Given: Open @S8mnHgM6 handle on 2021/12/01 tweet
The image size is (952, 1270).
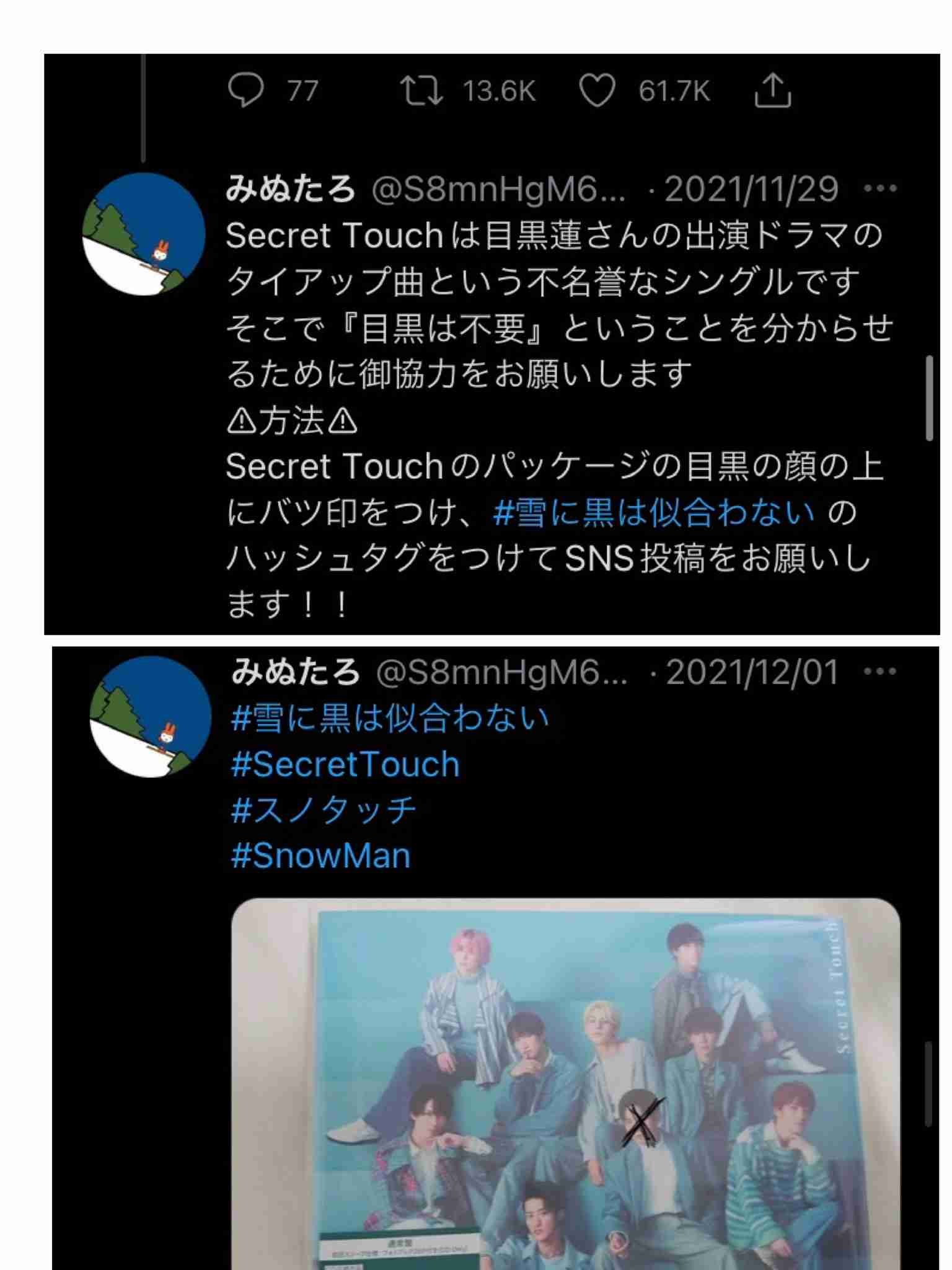Looking at the screenshot, I should tap(501, 672).
